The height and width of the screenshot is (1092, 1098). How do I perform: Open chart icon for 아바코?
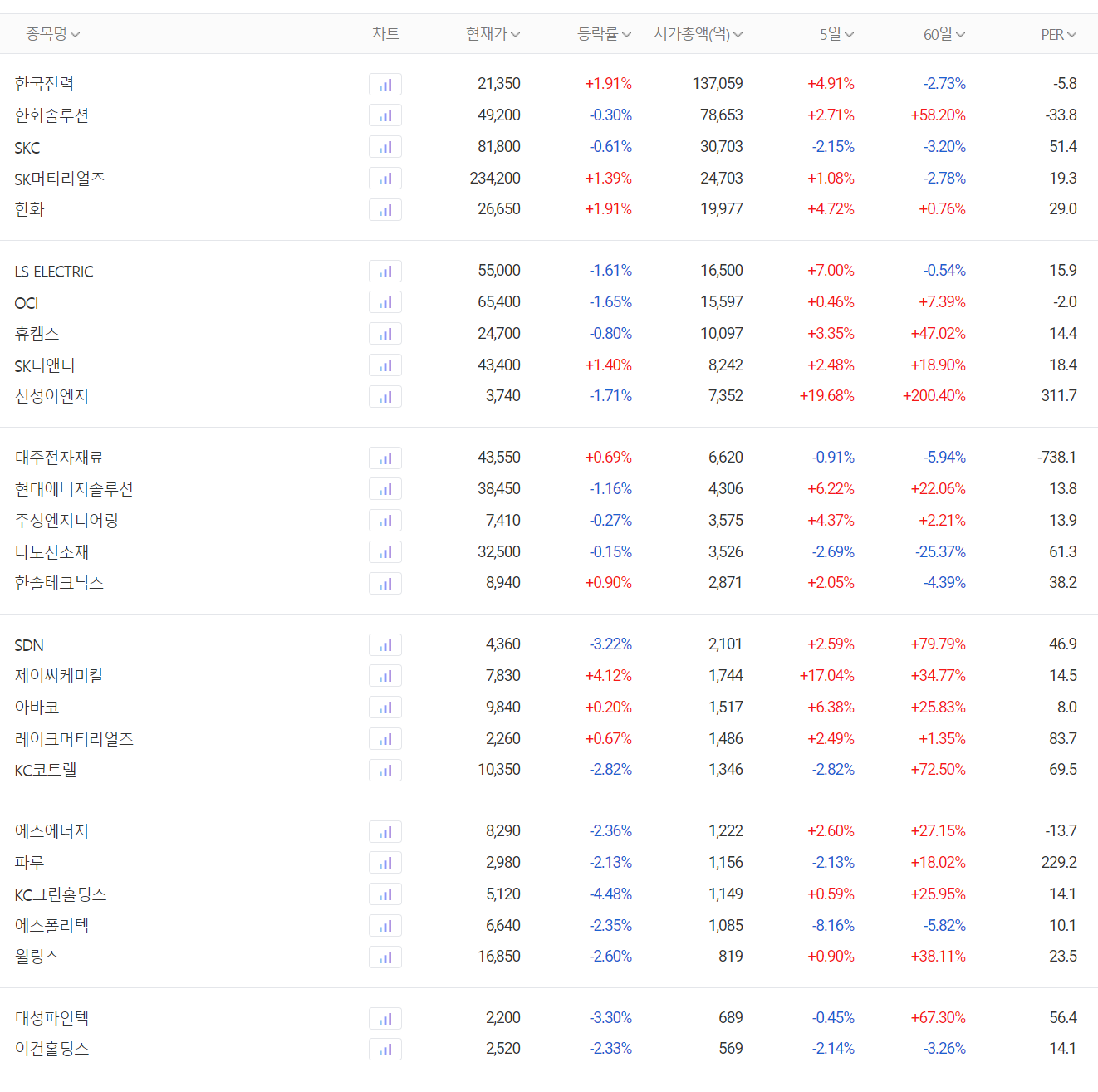click(385, 708)
